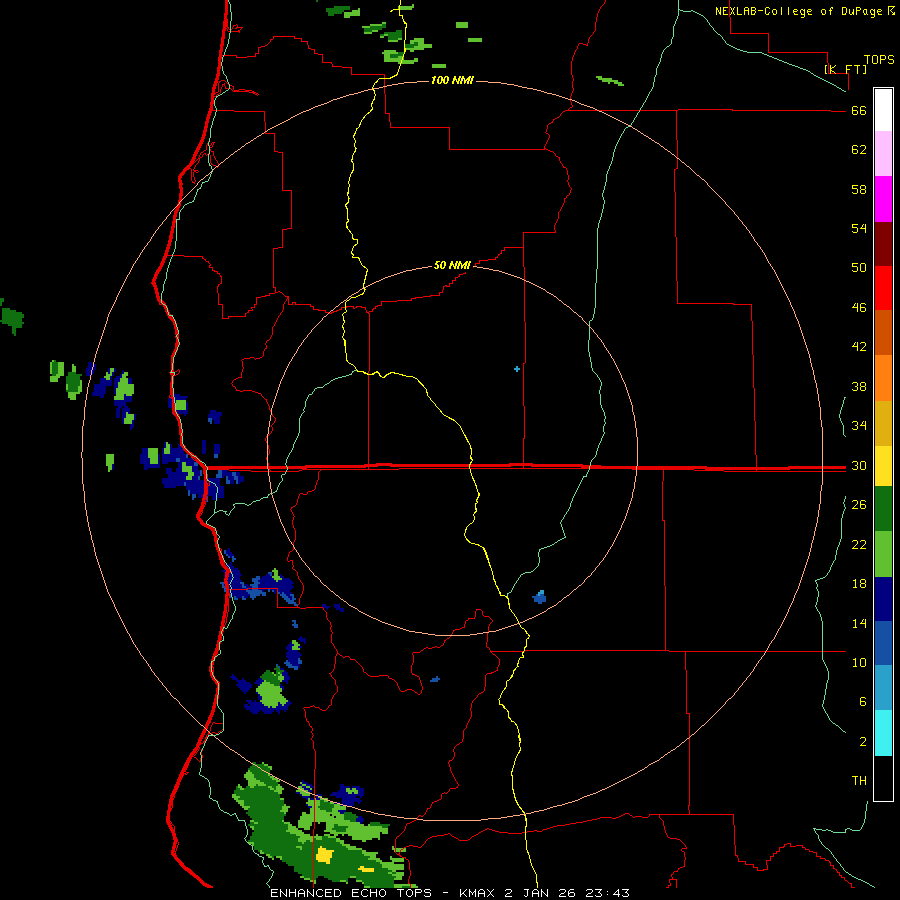Select the '6' legend value
The width and height of the screenshot is (900, 900).
(863, 701)
